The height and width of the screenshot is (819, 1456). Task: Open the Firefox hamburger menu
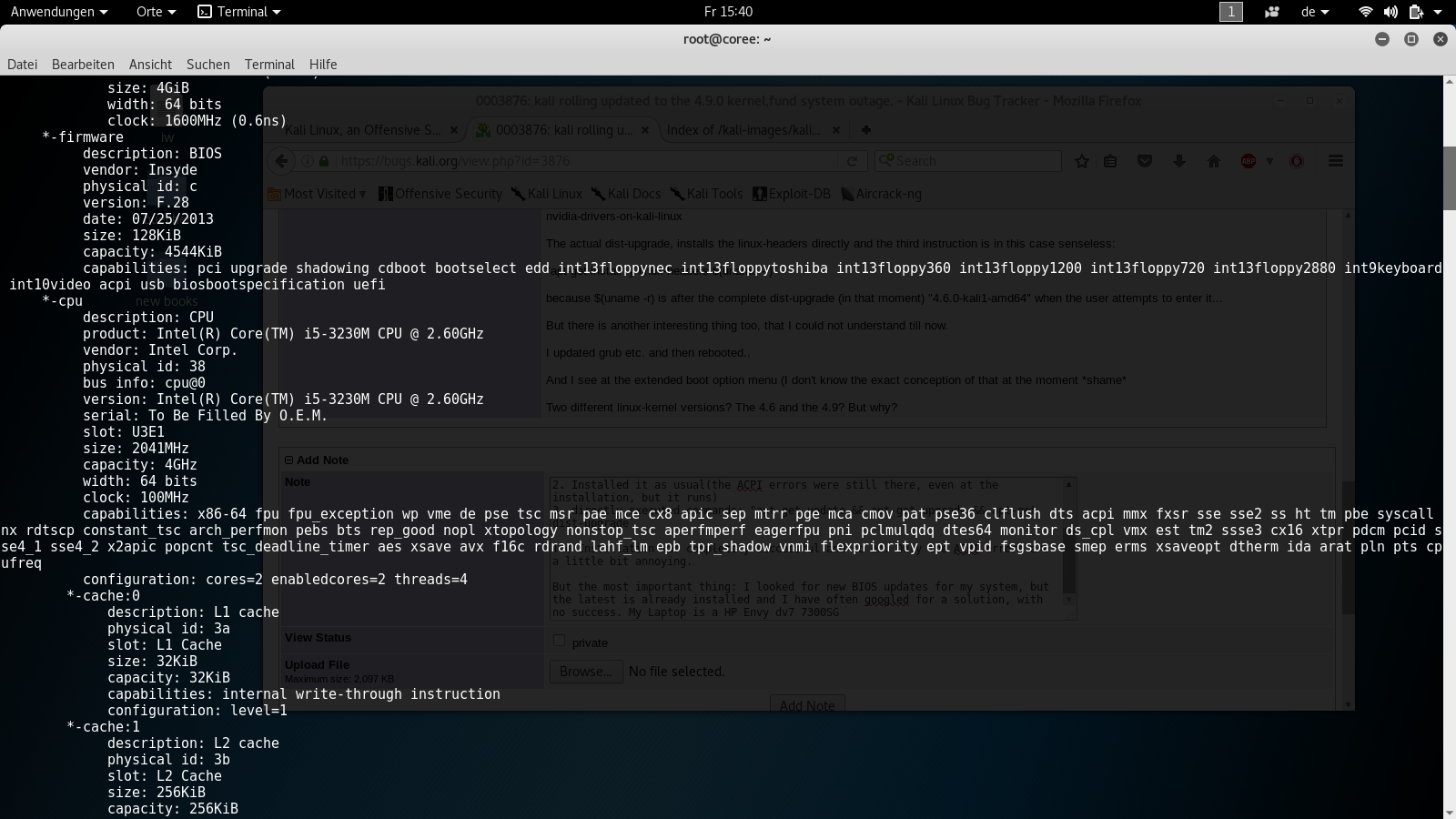pyautogui.click(x=1335, y=161)
